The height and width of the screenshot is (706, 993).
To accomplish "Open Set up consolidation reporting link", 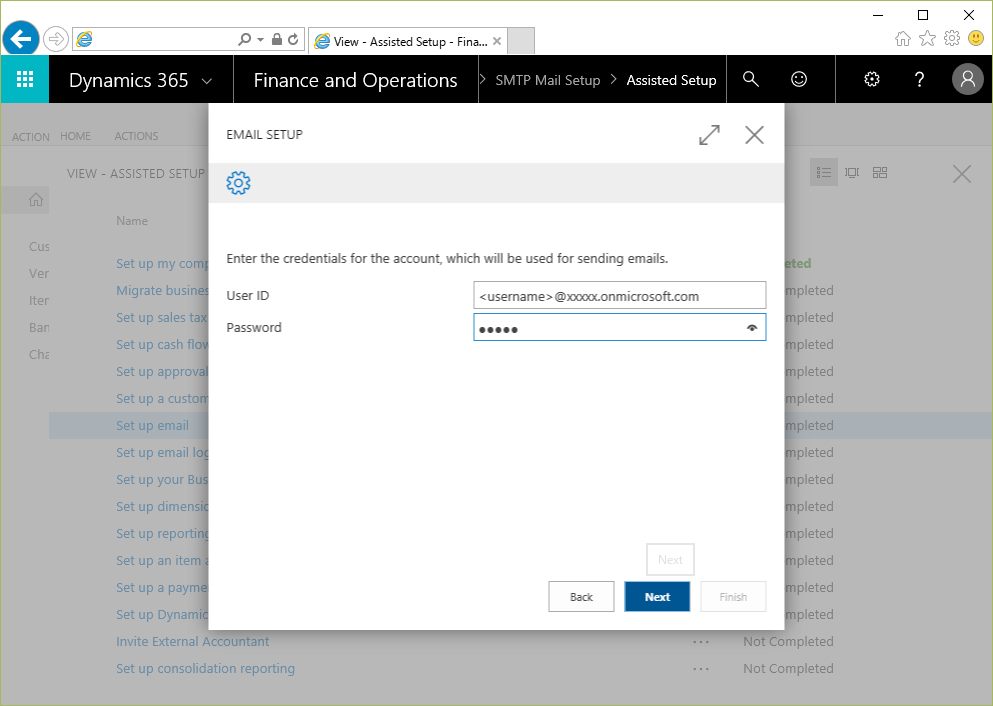I will (205, 669).
